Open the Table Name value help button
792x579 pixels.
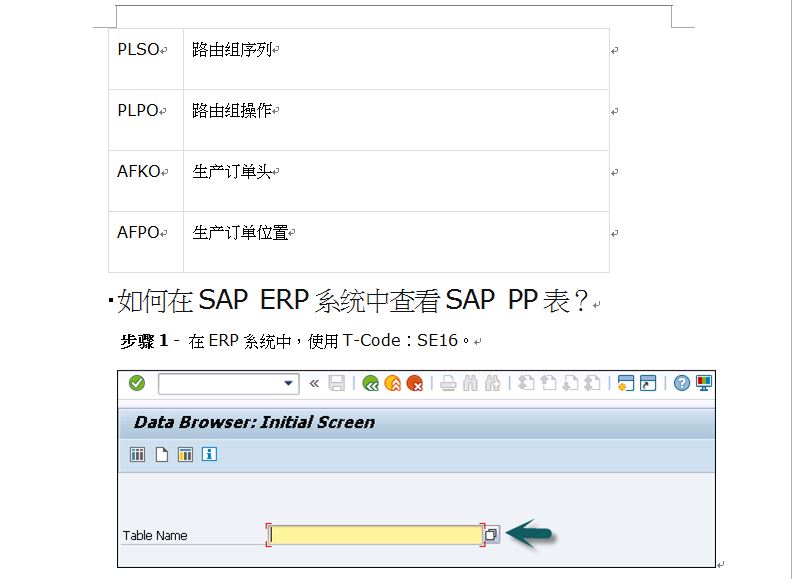(491, 535)
